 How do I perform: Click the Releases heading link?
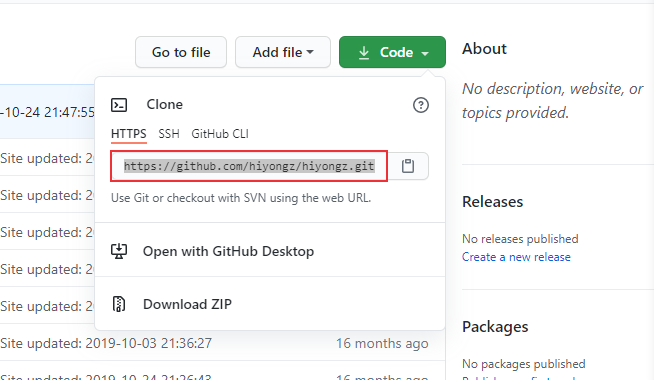pyautogui.click(x=492, y=202)
